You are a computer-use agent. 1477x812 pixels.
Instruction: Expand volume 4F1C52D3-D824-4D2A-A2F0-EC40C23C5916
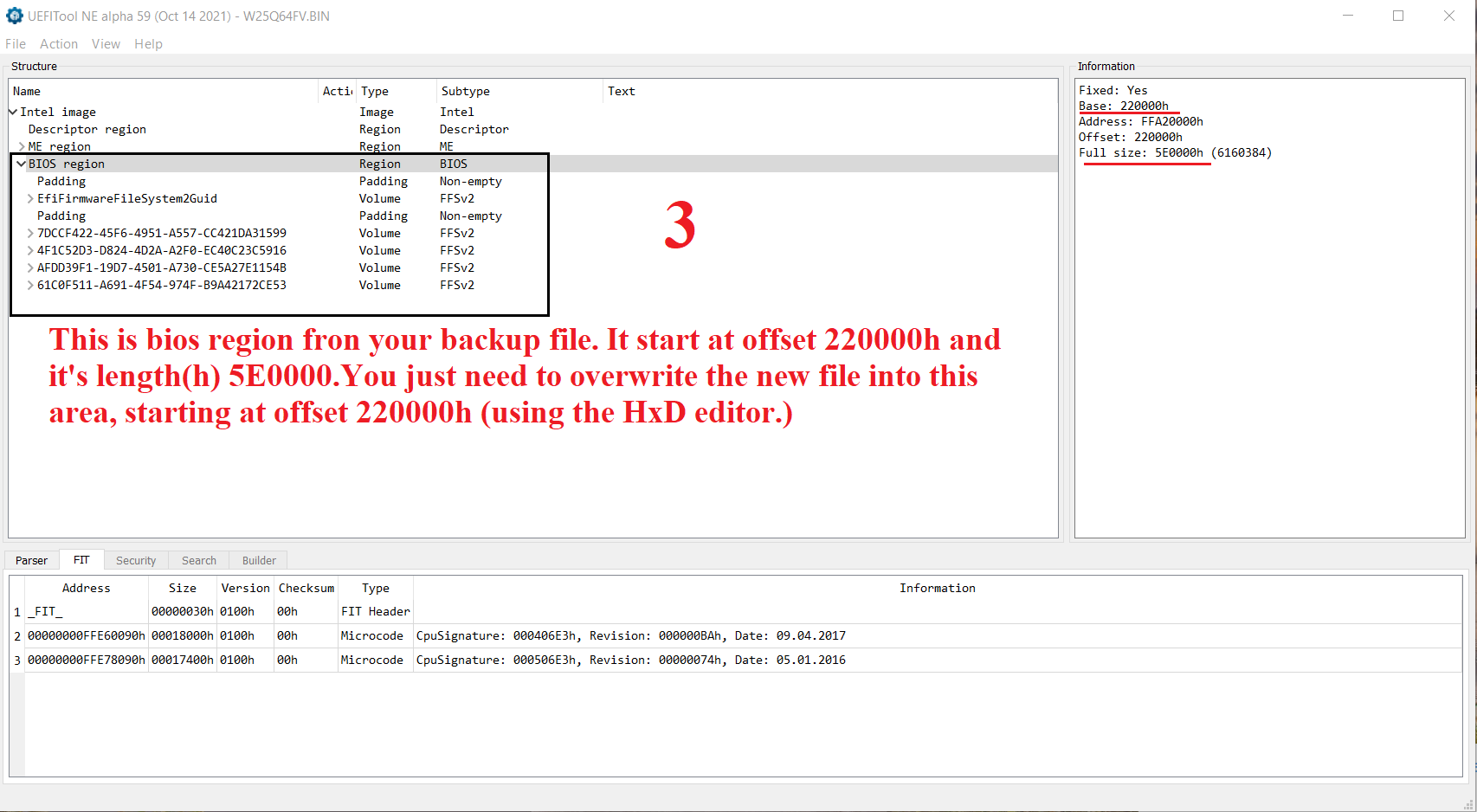[30, 250]
